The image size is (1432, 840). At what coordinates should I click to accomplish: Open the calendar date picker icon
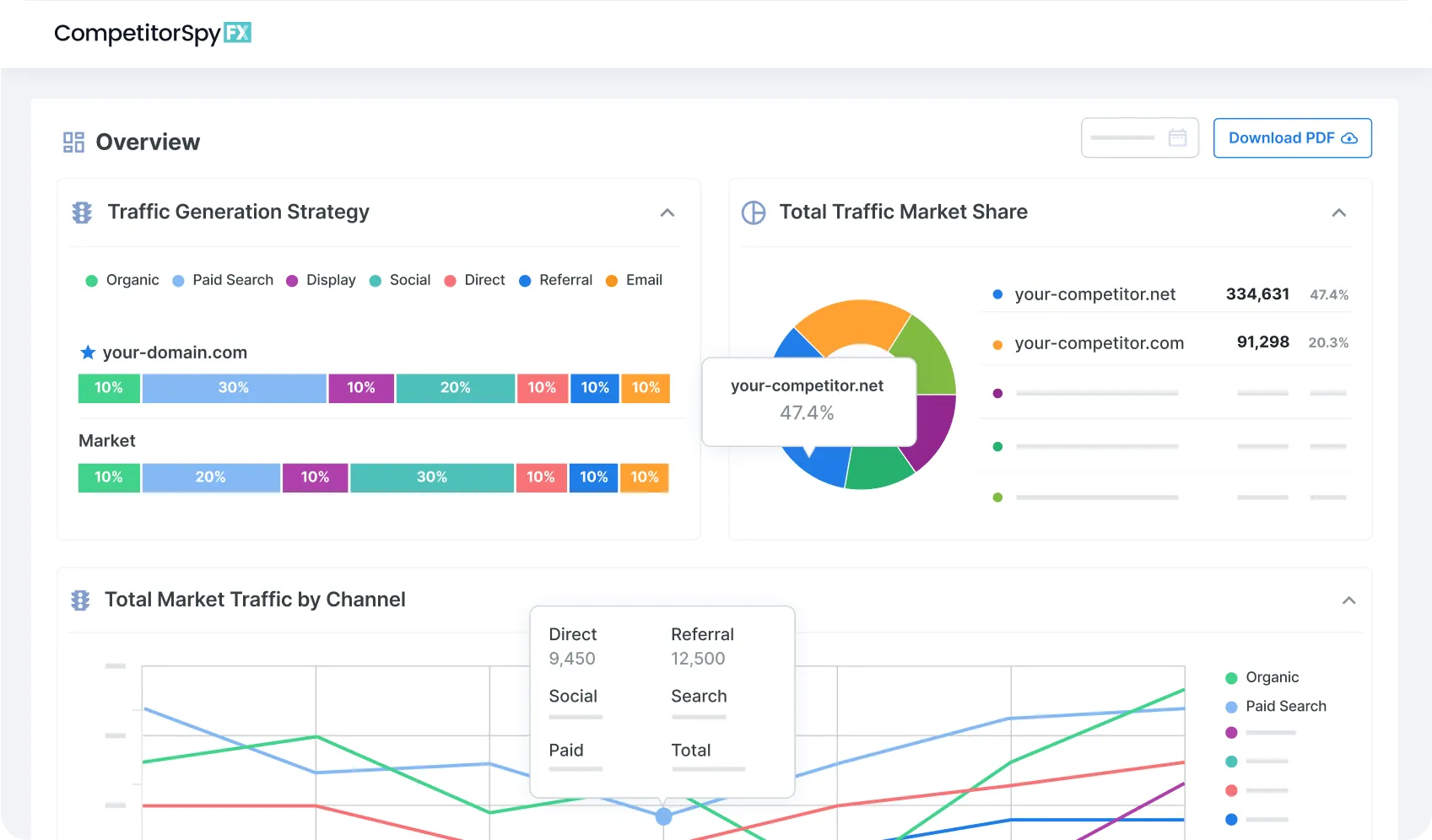pyautogui.click(x=1178, y=137)
